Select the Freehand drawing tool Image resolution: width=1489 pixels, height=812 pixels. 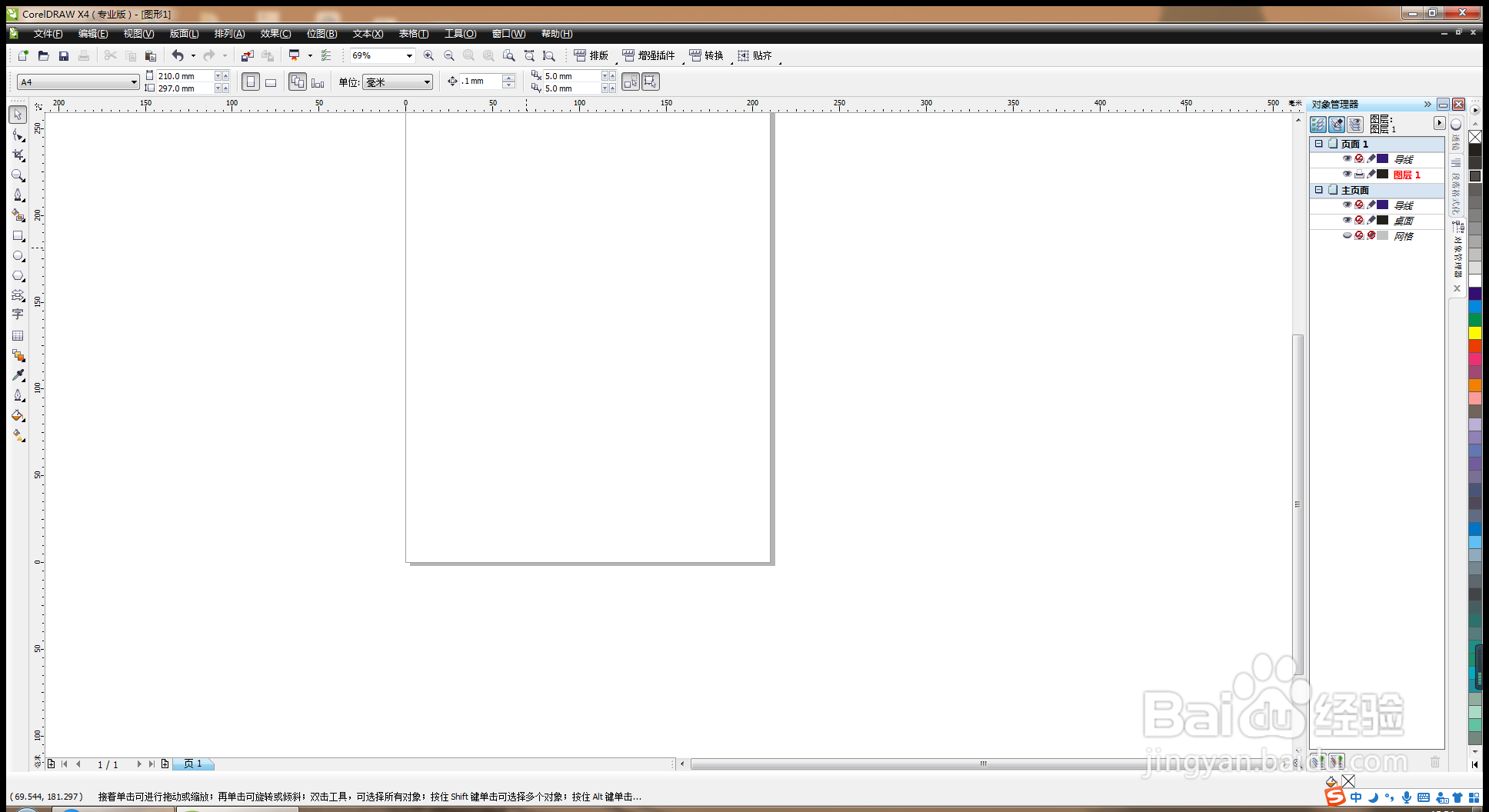[x=18, y=195]
